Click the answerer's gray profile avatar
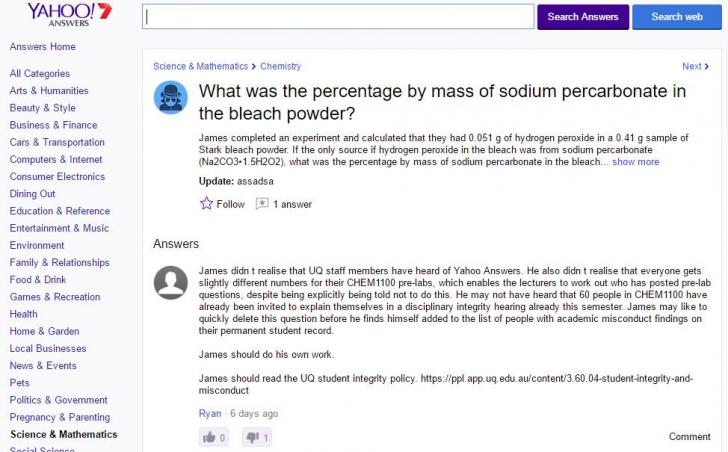The image size is (728, 452). point(170,283)
